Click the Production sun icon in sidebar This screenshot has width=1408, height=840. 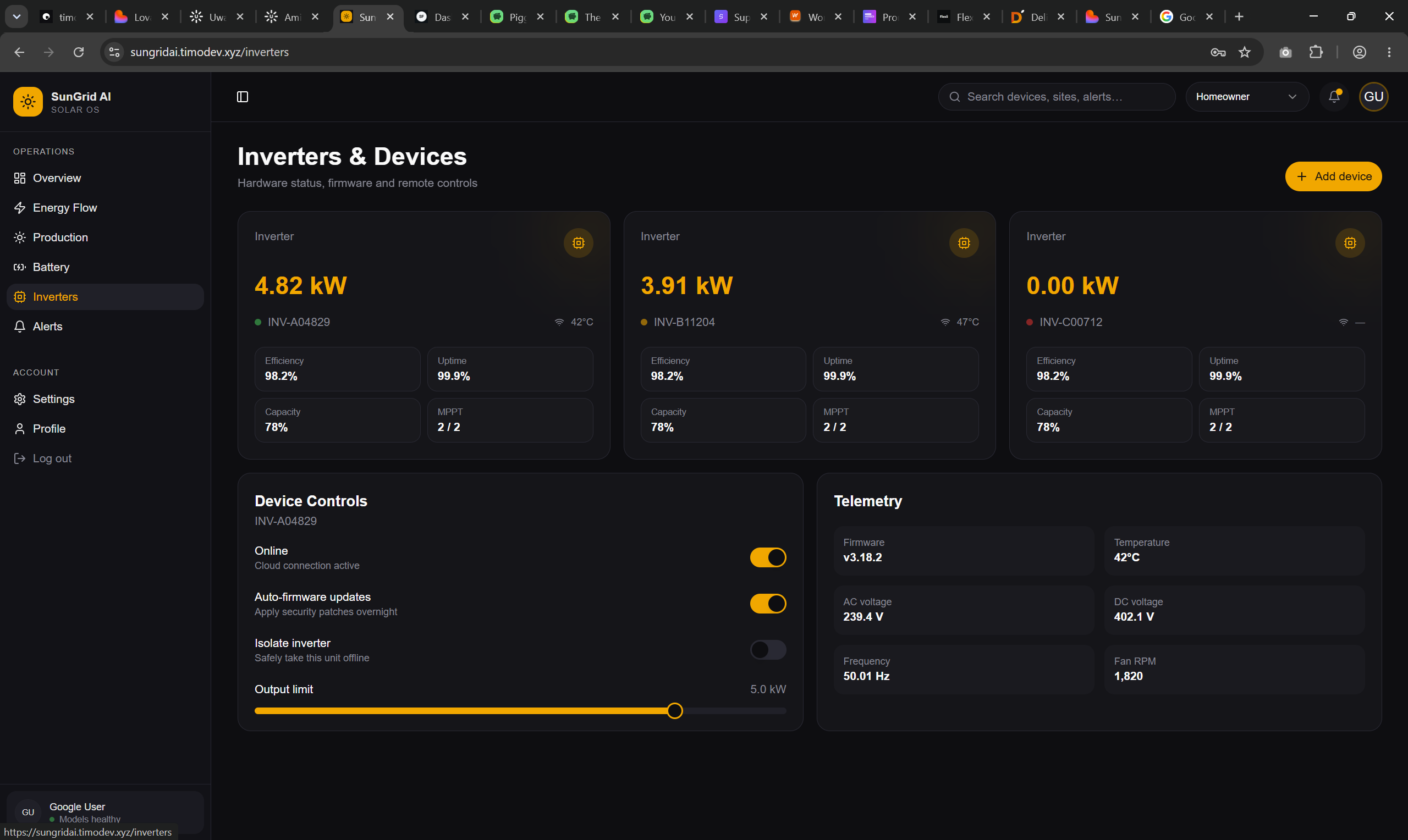point(20,237)
